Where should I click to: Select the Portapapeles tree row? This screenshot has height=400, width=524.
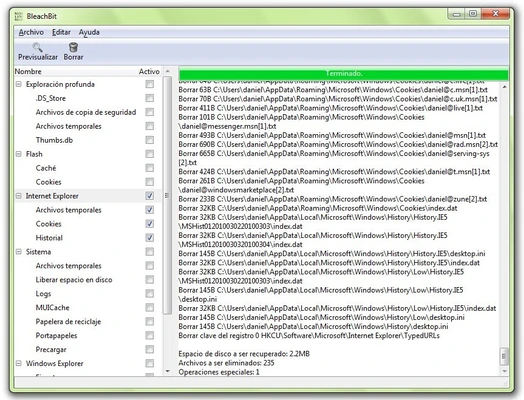(88, 336)
